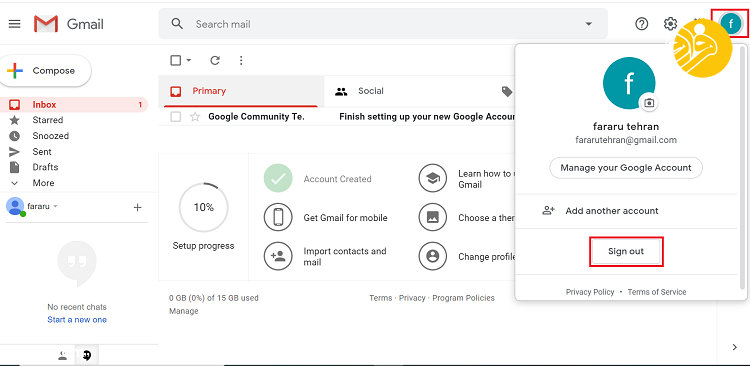Viewport: 750px width, 366px height.
Task: Click Program Policies link
Action: [x=463, y=298]
